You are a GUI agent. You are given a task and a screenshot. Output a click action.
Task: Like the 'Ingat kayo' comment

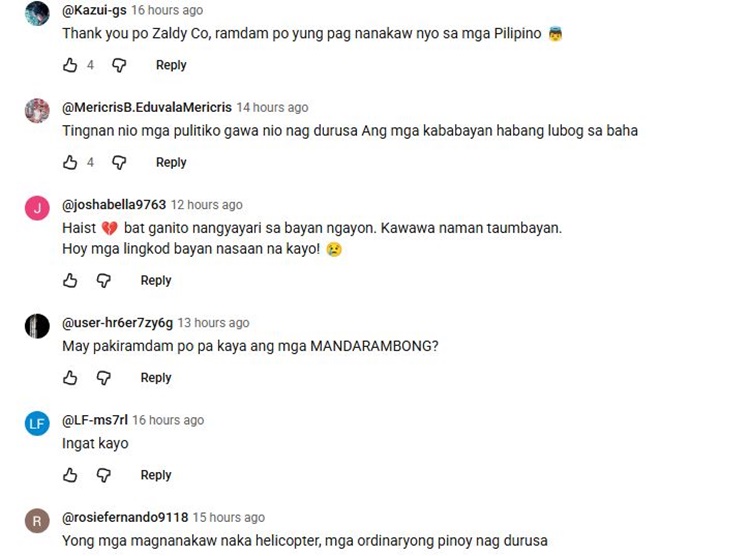pyautogui.click(x=70, y=475)
